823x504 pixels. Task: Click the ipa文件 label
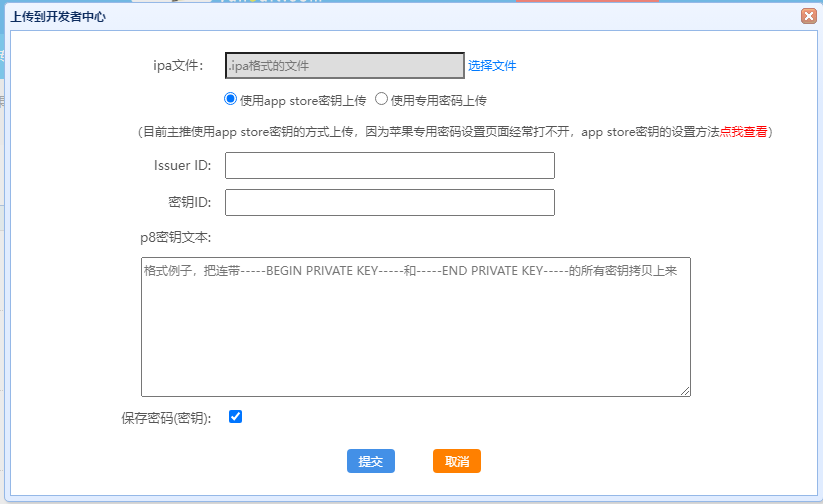click(178, 66)
